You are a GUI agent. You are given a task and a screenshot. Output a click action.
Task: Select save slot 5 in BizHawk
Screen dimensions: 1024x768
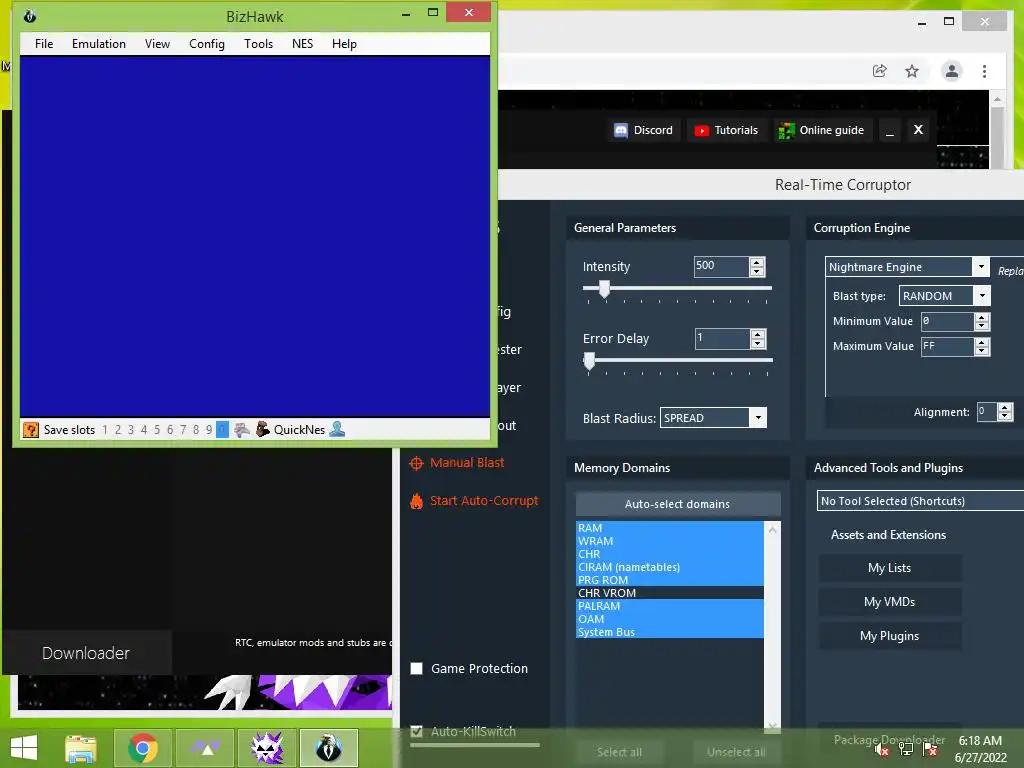[157, 430]
